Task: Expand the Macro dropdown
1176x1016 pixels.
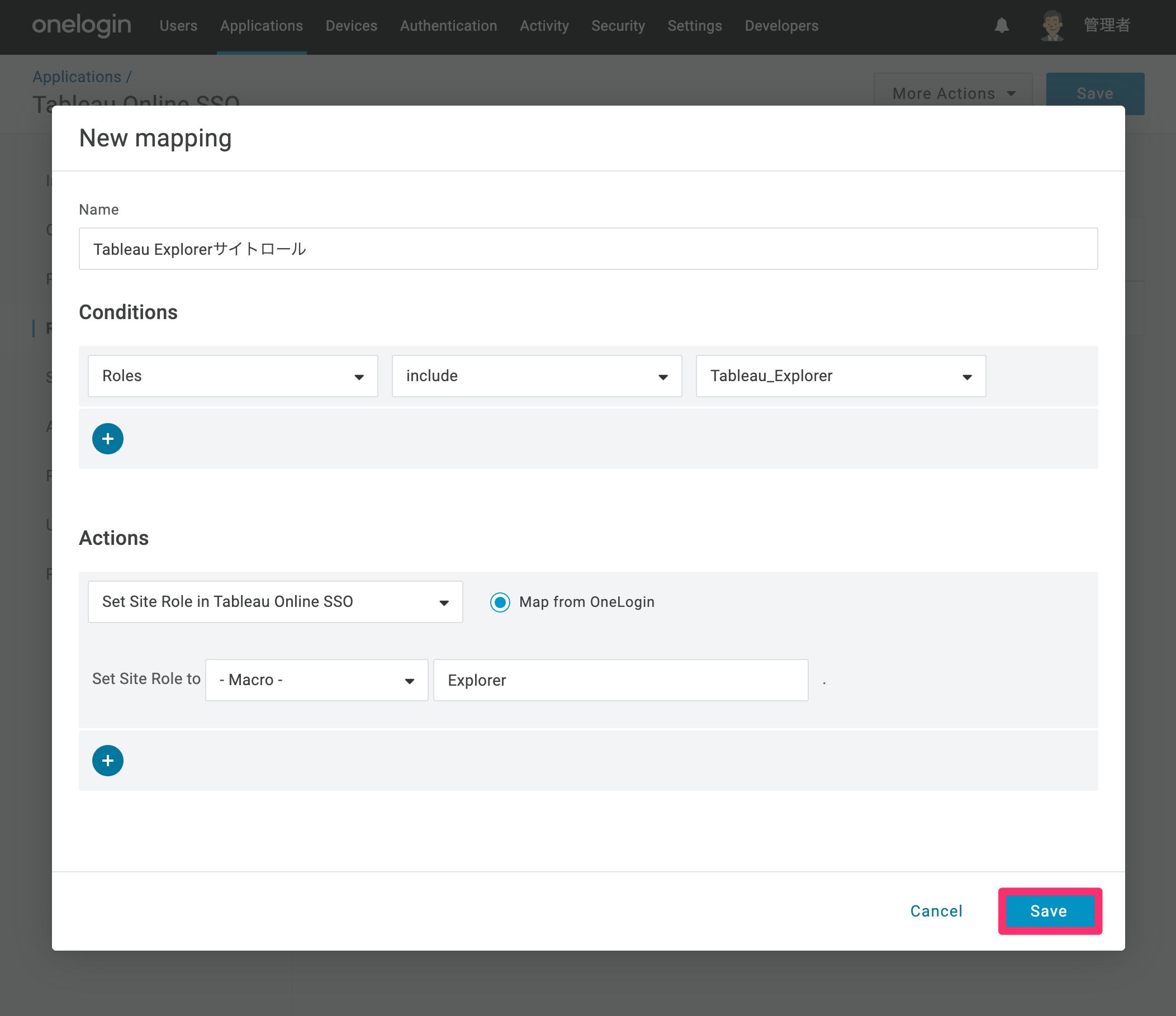Action: [x=317, y=680]
